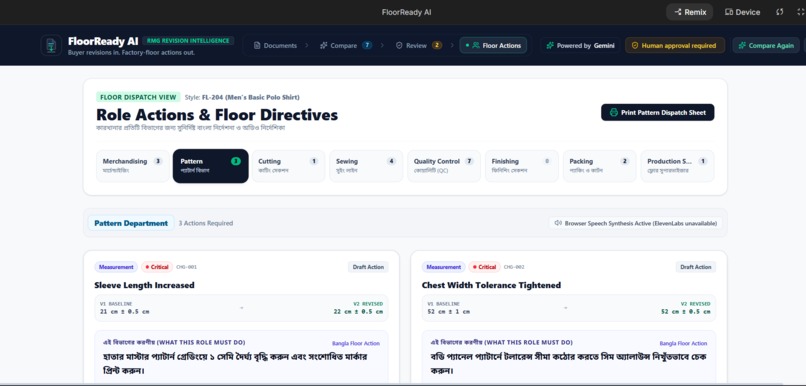Click the speaker icon in speech status
806x386 pixels.
(x=558, y=223)
